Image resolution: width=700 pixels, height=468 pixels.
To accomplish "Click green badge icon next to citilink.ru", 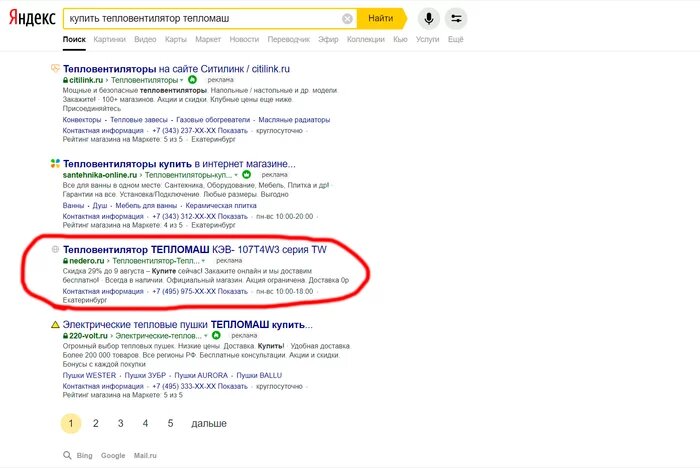I will tap(192, 80).
